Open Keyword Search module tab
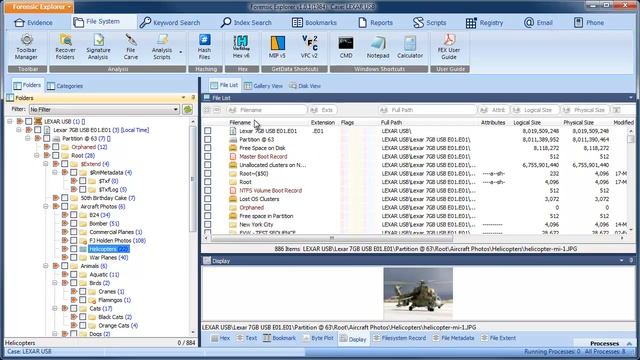This screenshot has height=360, width=640. tap(170, 23)
